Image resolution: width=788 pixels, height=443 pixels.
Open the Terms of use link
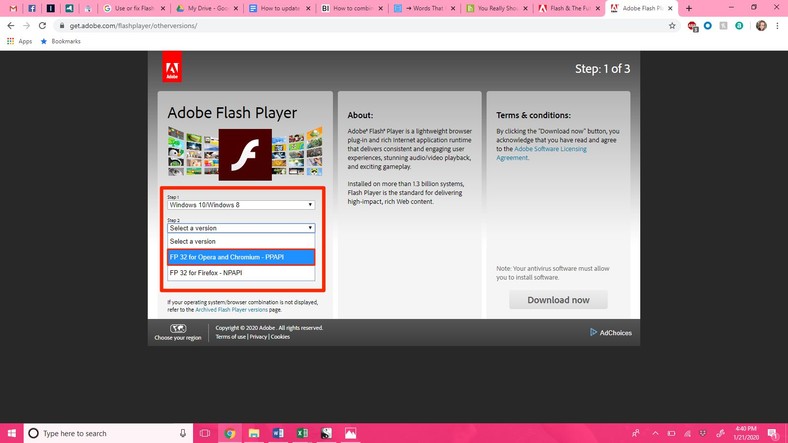[231, 337]
